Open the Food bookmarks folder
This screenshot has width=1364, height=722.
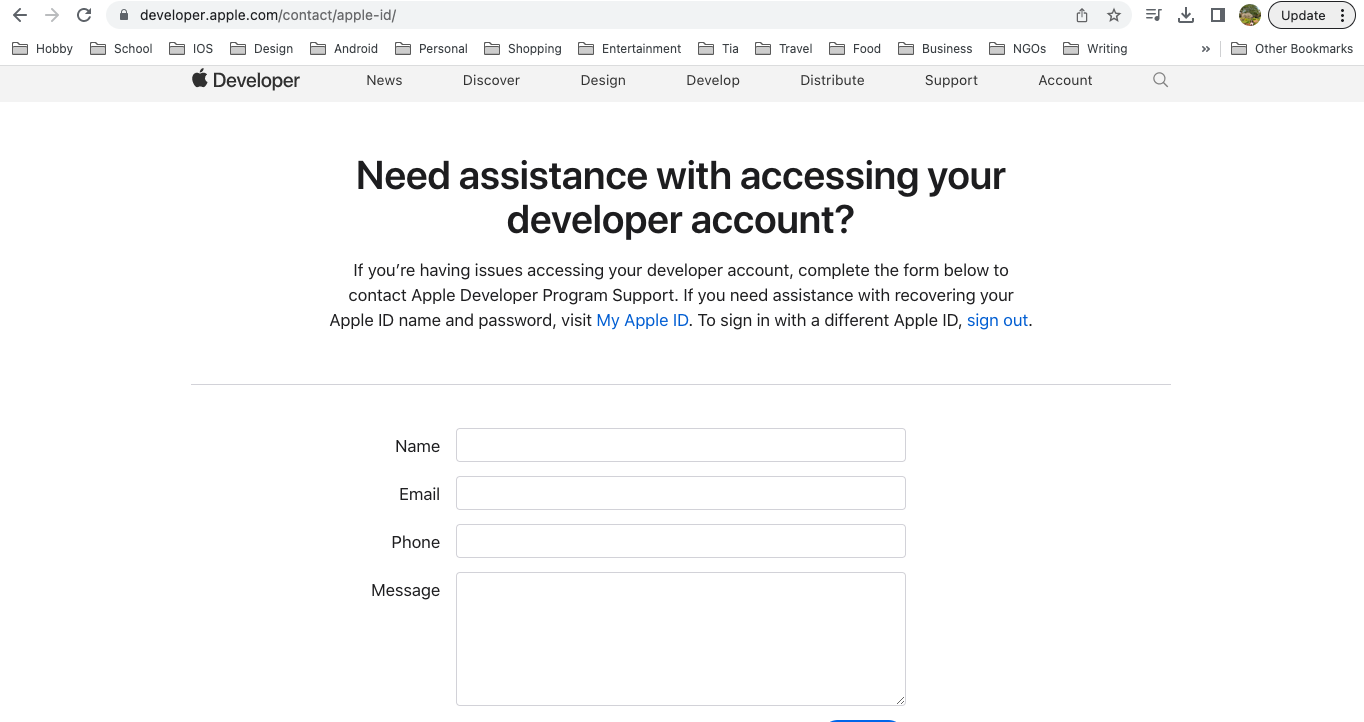coord(855,48)
